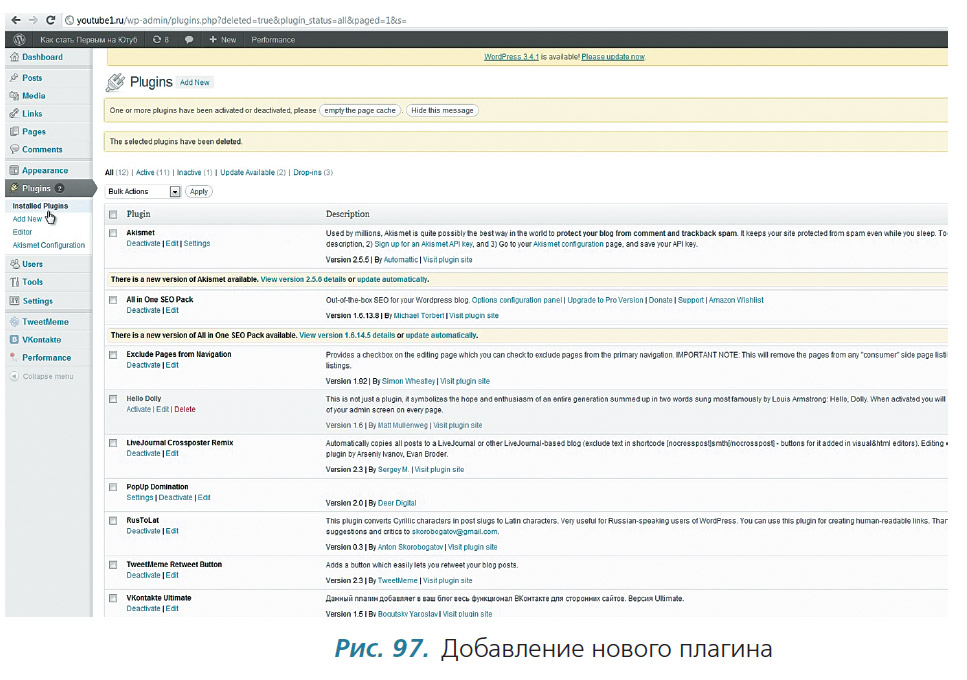
Task: Click the Performance sidebar icon
Action: 14,357
